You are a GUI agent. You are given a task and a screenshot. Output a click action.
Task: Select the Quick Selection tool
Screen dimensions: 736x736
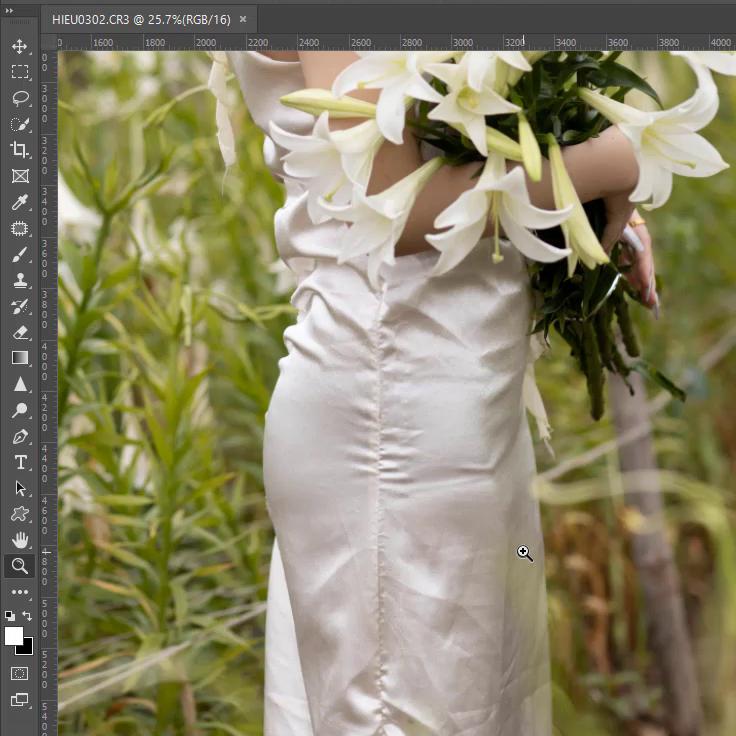[19, 124]
